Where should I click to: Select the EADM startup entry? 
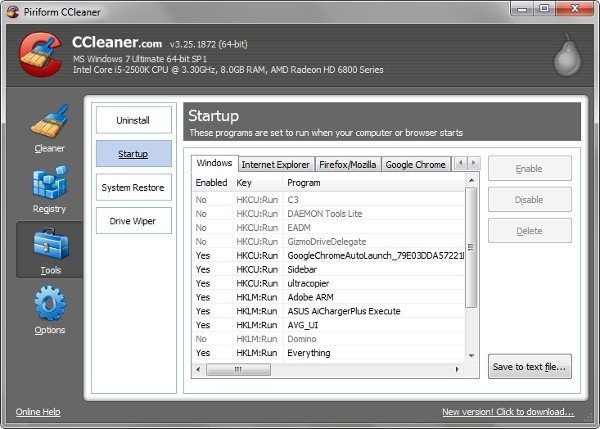pyautogui.click(x=328, y=228)
